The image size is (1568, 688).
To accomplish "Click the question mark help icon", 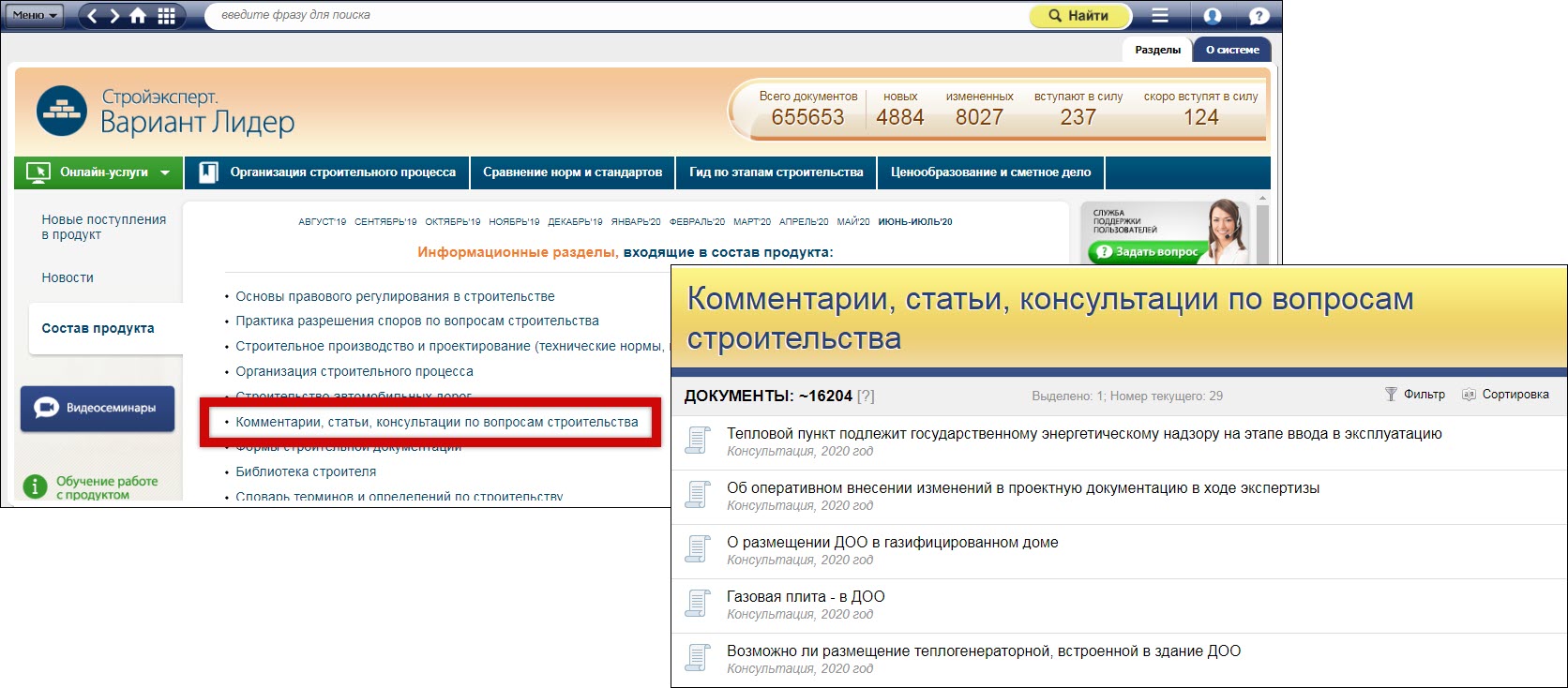I will click(1259, 16).
